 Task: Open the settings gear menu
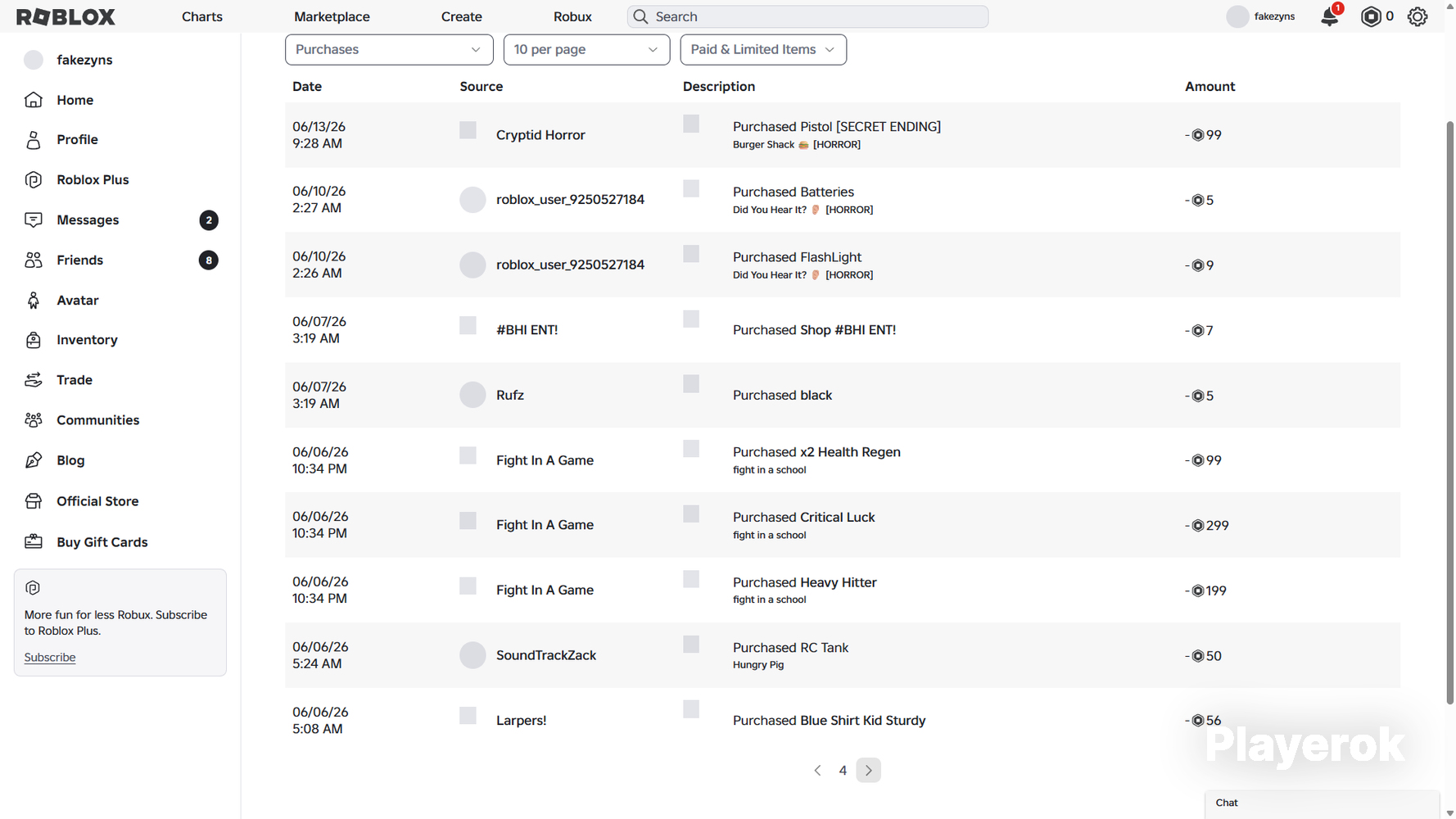[1418, 16]
